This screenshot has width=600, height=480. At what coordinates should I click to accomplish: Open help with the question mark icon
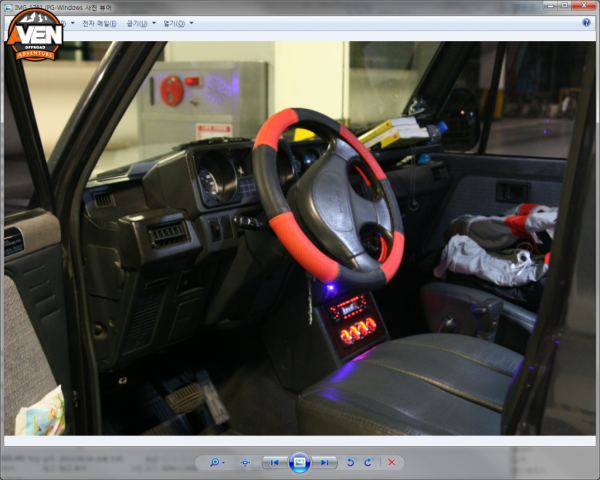click(x=586, y=23)
